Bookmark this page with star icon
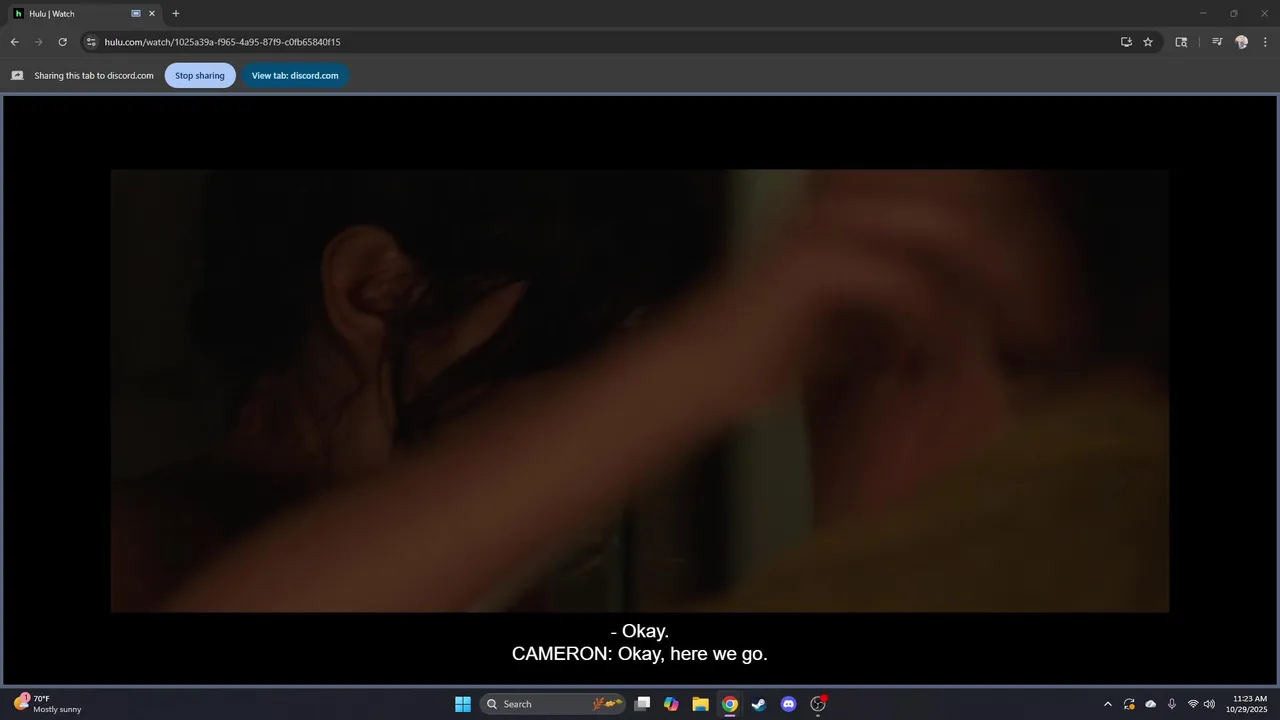The image size is (1280, 720). 1148,42
